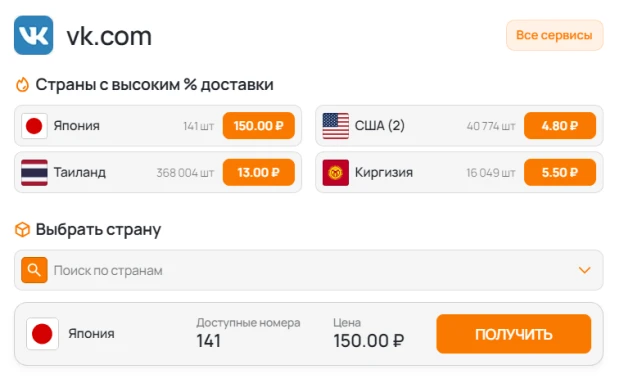Click the box icon beside Выбрать страну

[x=22, y=230]
